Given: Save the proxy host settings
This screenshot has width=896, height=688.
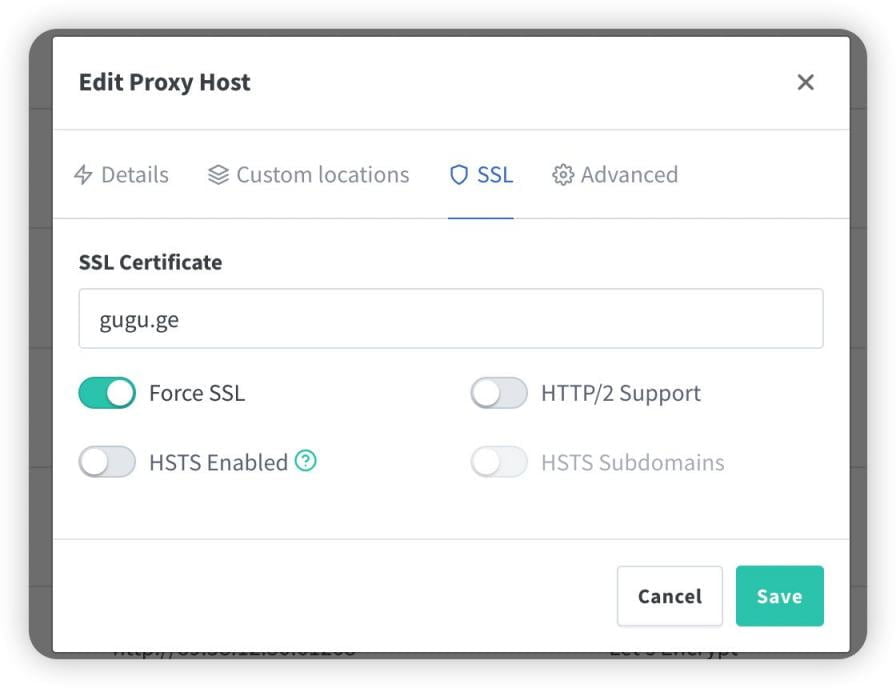Looking at the screenshot, I should coord(779,596).
